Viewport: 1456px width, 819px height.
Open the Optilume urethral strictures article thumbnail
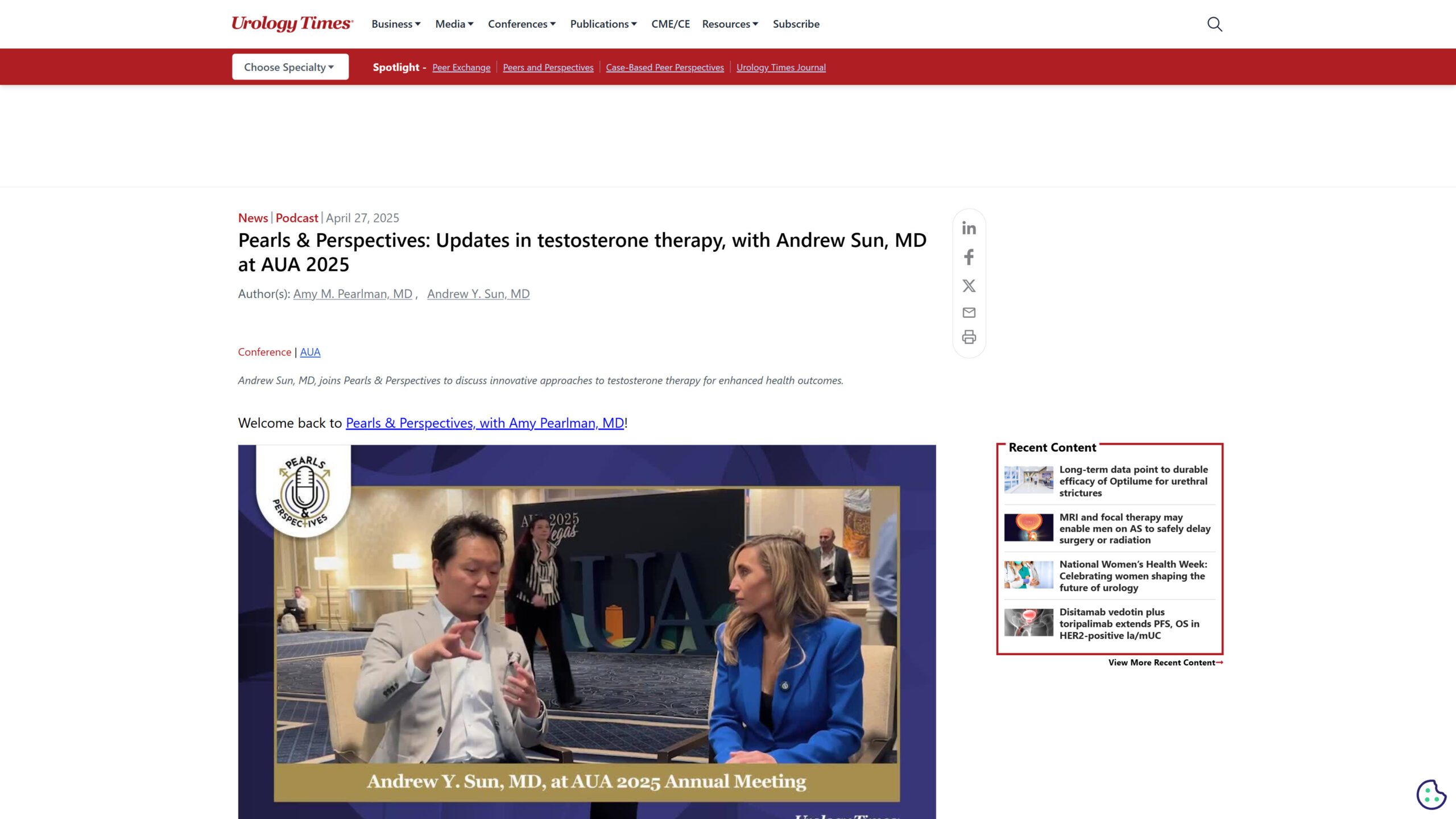pos(1028,479)
